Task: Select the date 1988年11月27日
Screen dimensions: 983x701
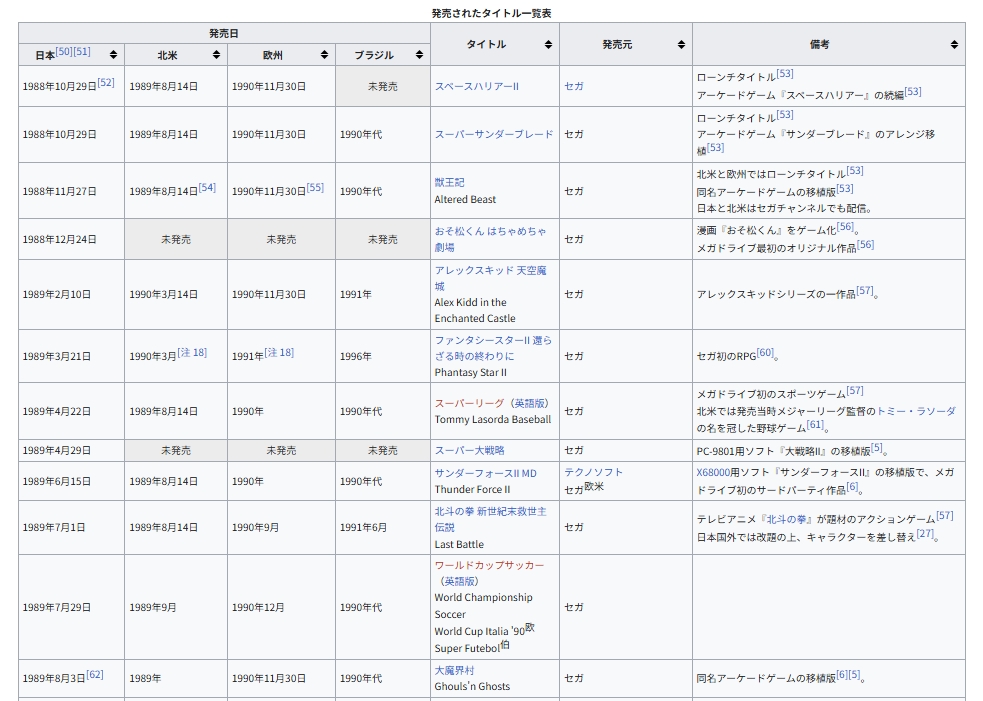Action: point(60,191)
